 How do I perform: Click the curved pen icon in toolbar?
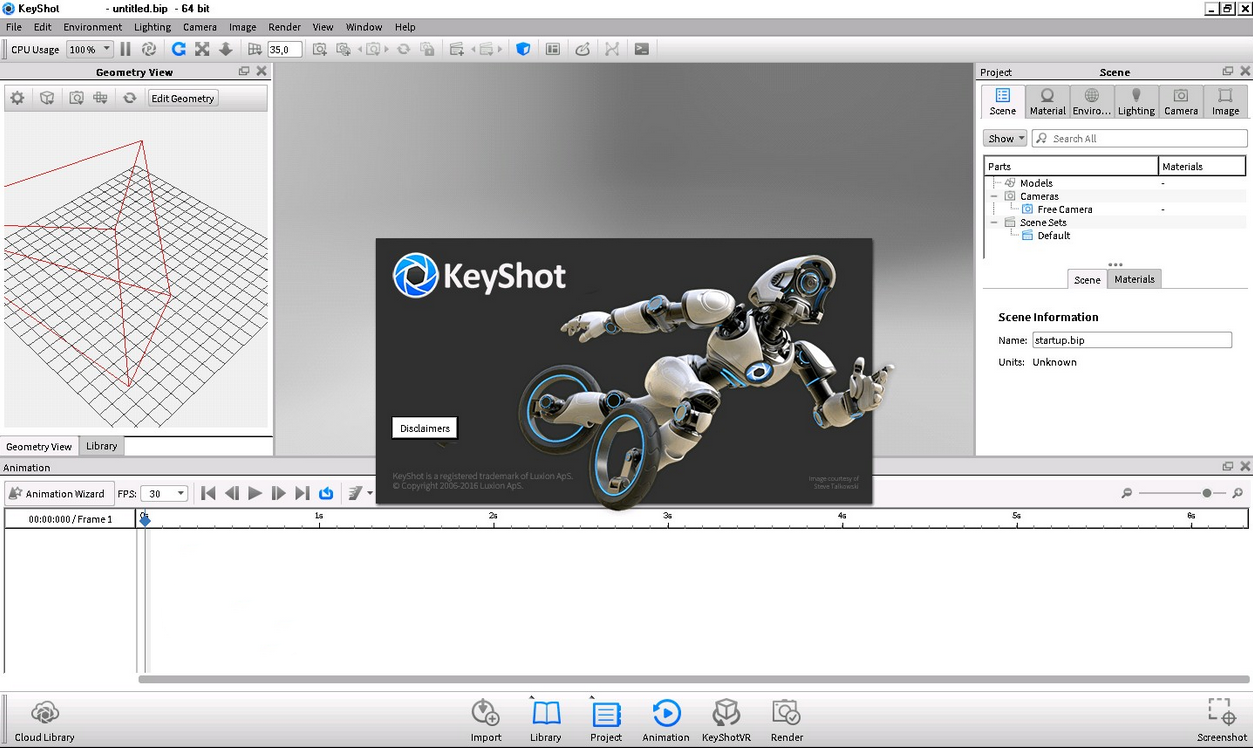[582, 49]
